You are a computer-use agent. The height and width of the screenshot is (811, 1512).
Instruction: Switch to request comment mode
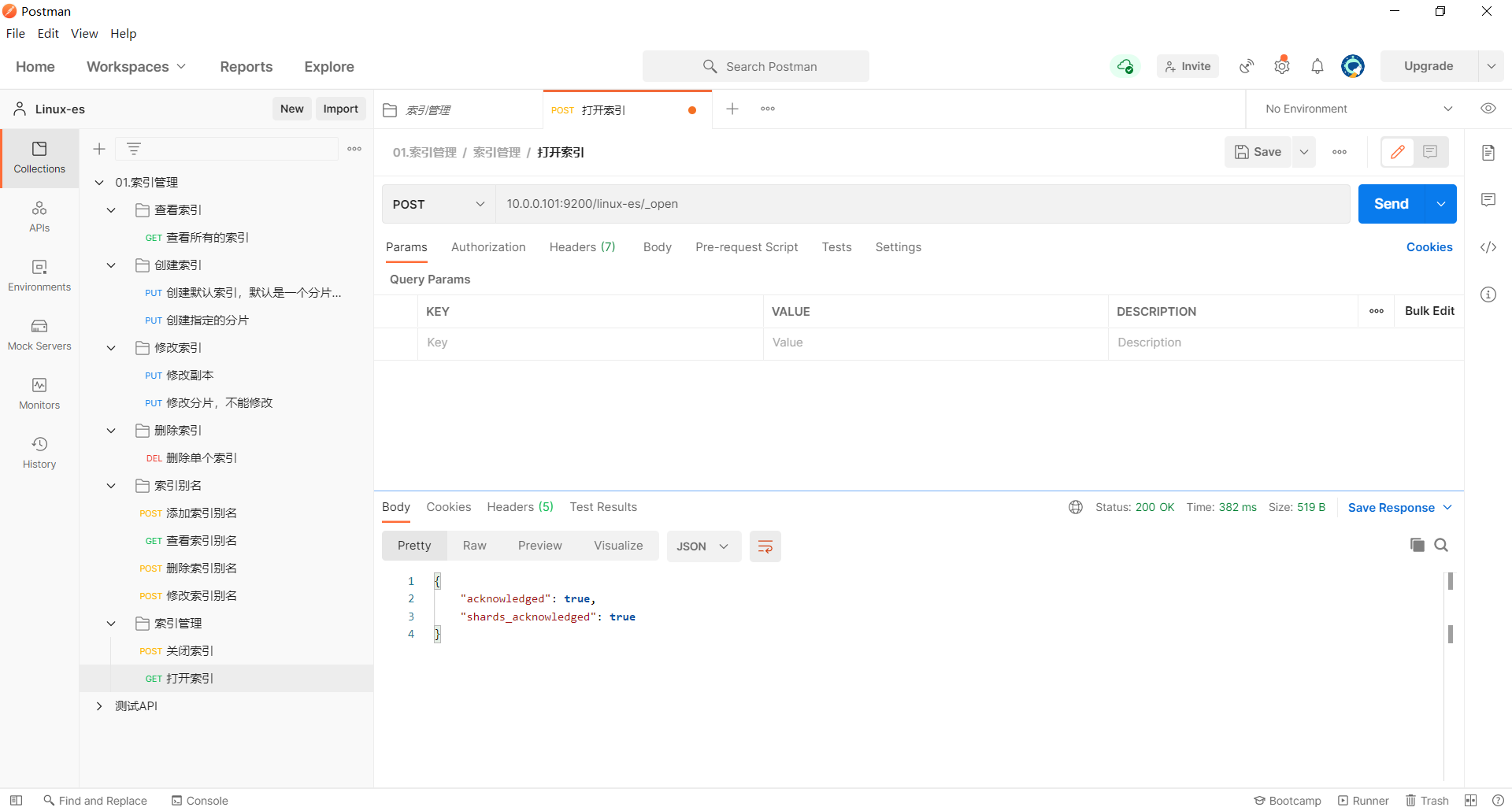click(x=1431, y=152)
